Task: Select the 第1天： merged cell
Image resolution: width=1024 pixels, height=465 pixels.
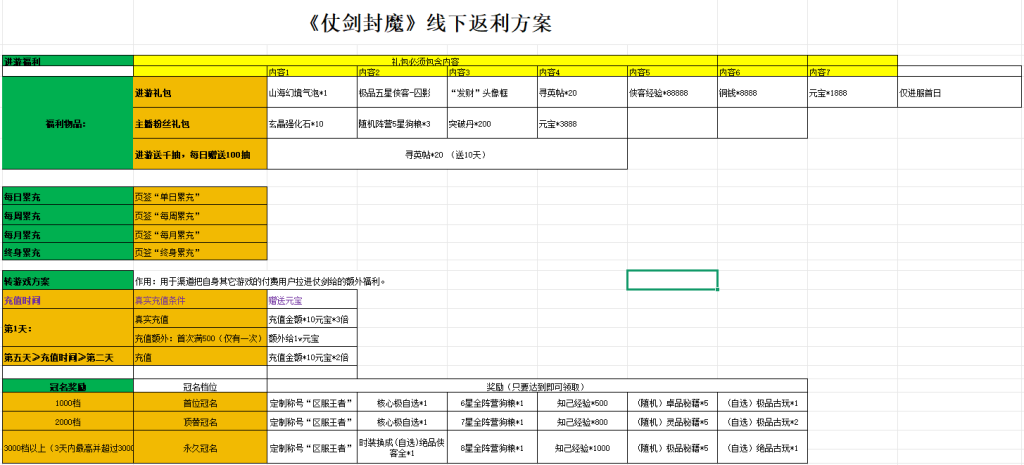Action: [68, 329]
